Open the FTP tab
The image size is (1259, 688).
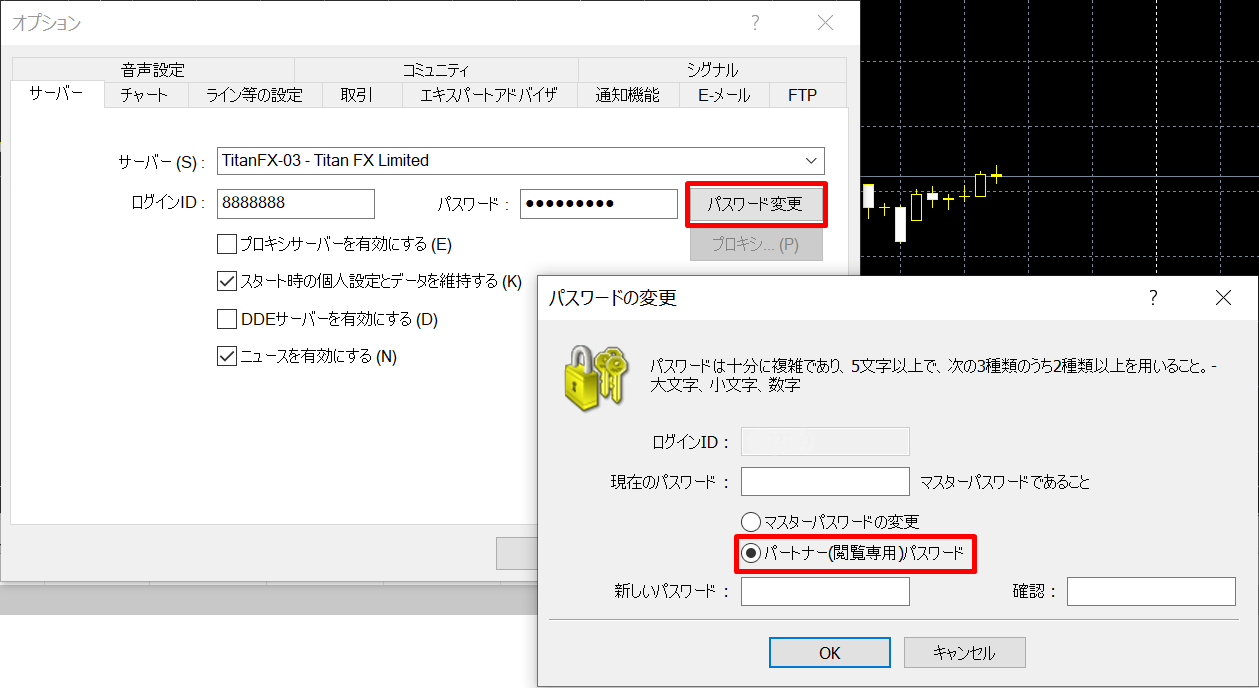(x=802, y=96)
